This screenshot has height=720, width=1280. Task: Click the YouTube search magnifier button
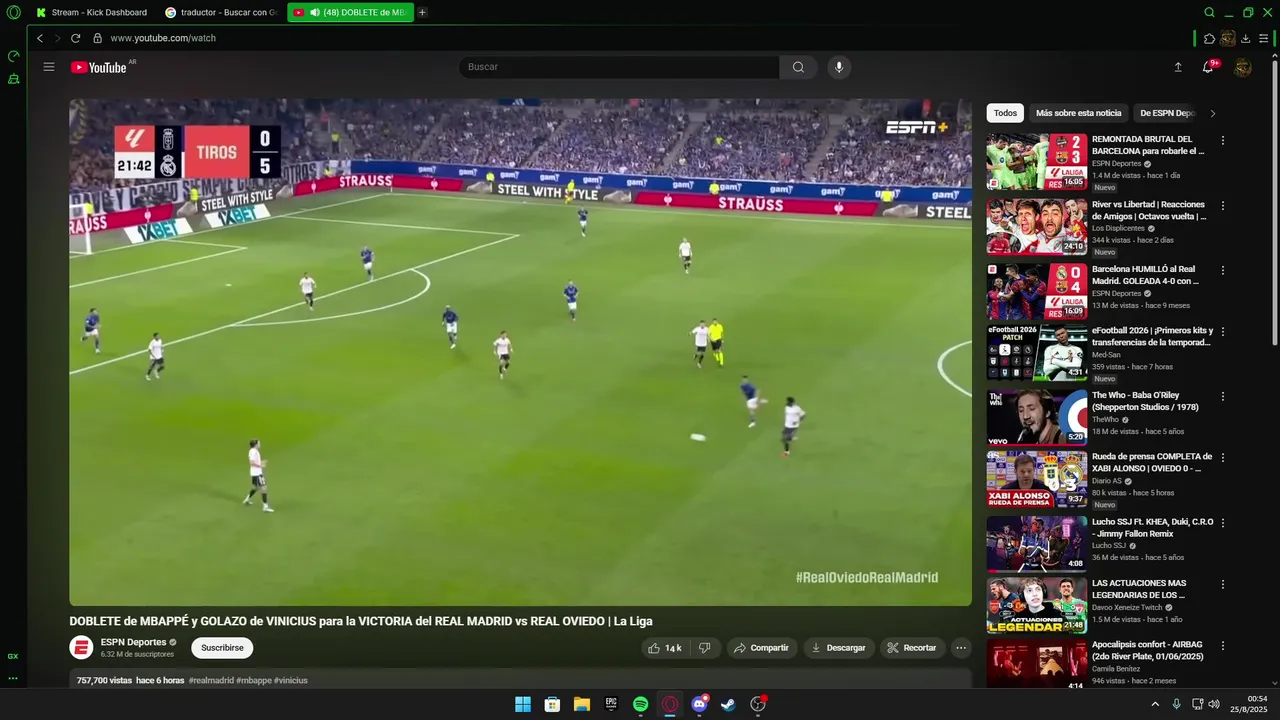798,67
